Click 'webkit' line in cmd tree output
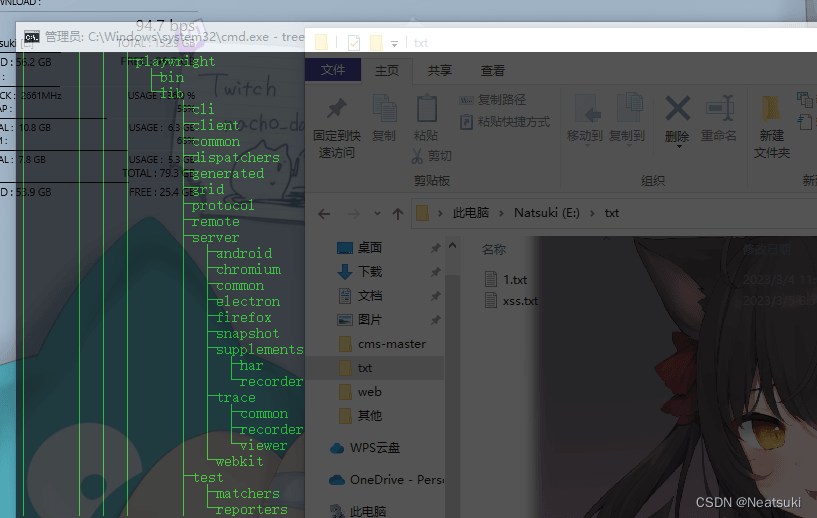Viewport: 817px width, 518px height. 239,462
